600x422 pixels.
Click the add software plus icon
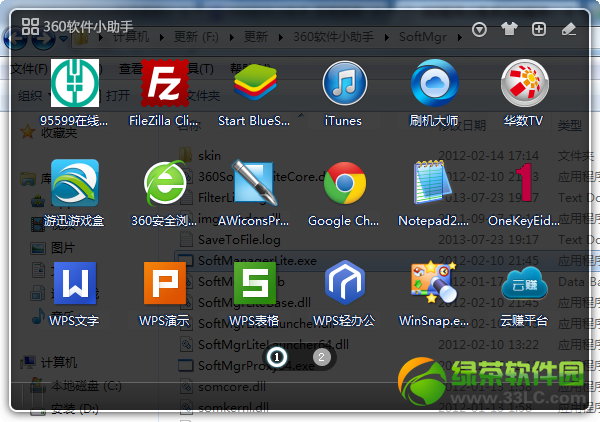(539, 29)
